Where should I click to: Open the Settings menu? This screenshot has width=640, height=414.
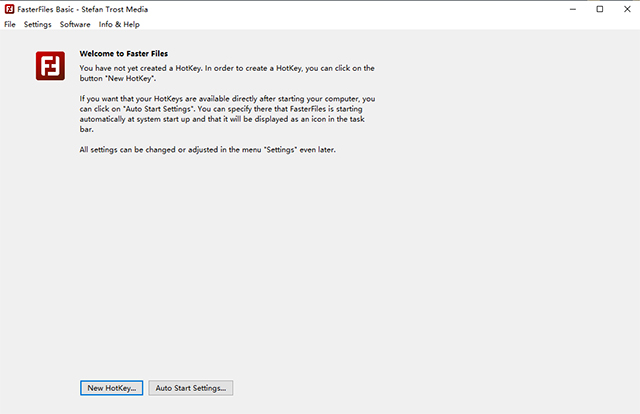[37, 24]
